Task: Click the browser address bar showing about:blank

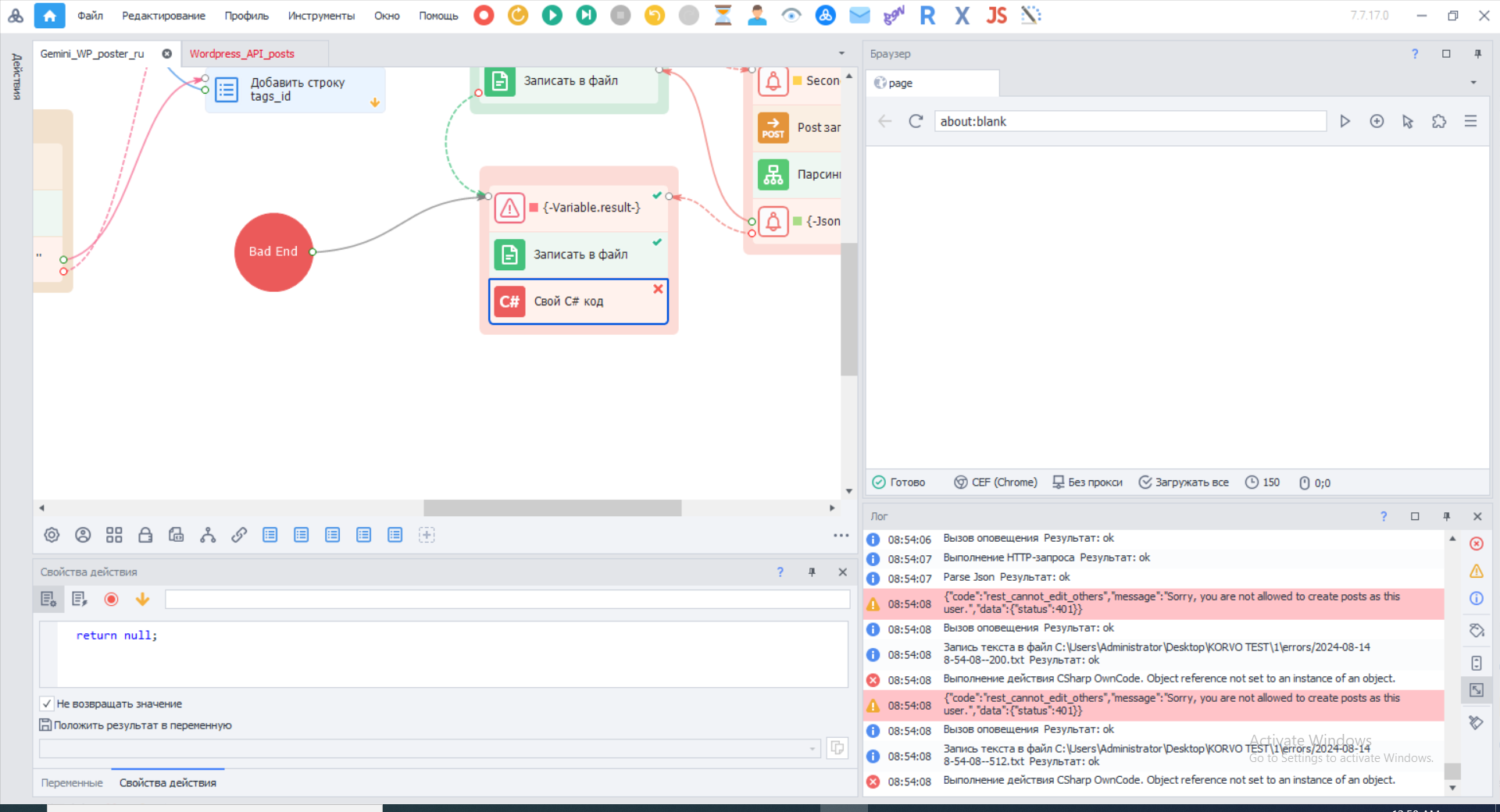Action: coord(1130,121)
